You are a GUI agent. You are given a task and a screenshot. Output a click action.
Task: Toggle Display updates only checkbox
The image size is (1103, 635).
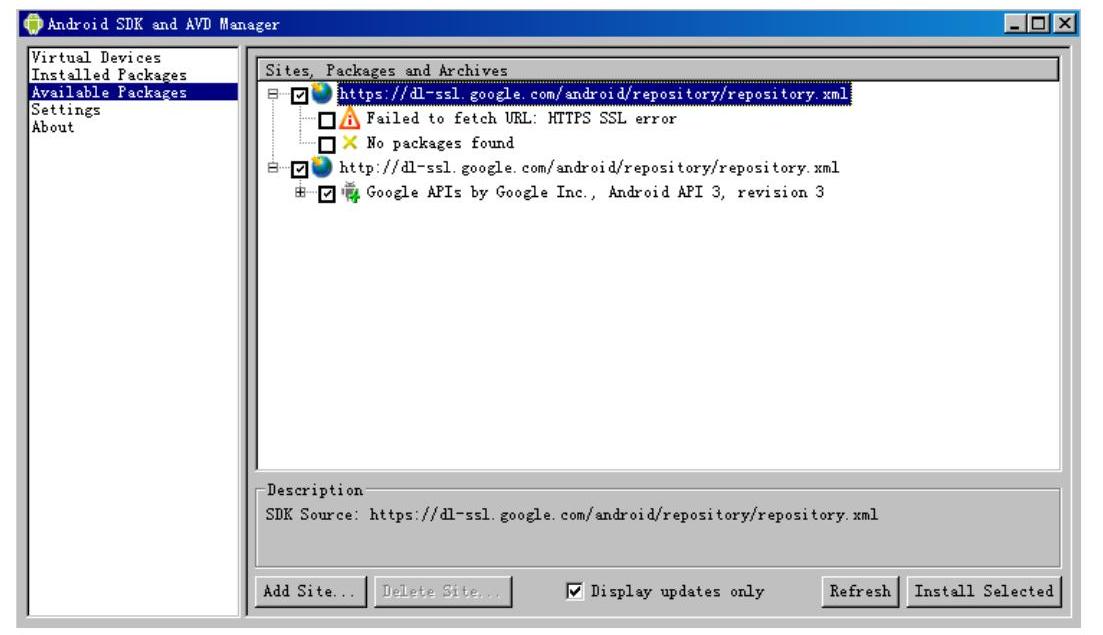pyautogui.click(x=575, y=591)
